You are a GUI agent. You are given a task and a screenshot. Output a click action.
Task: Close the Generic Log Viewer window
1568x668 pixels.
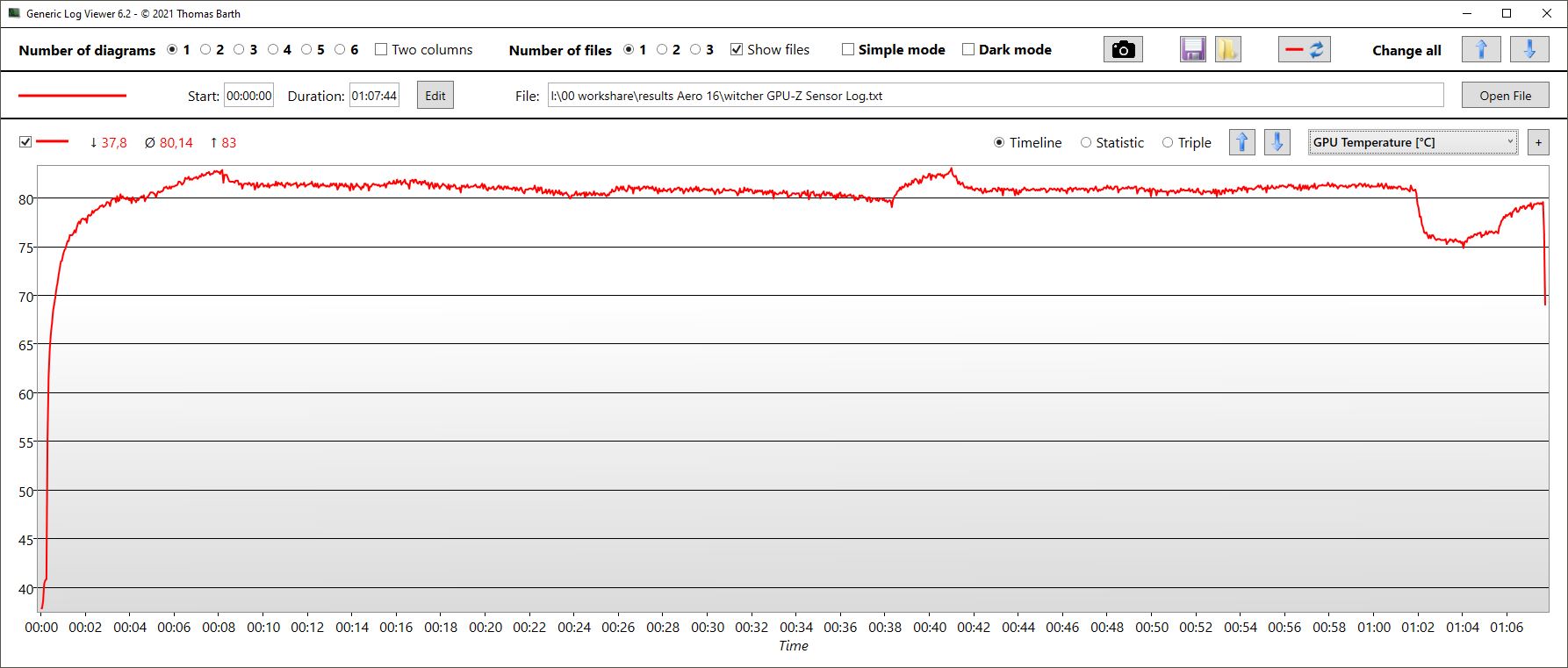1547,13
